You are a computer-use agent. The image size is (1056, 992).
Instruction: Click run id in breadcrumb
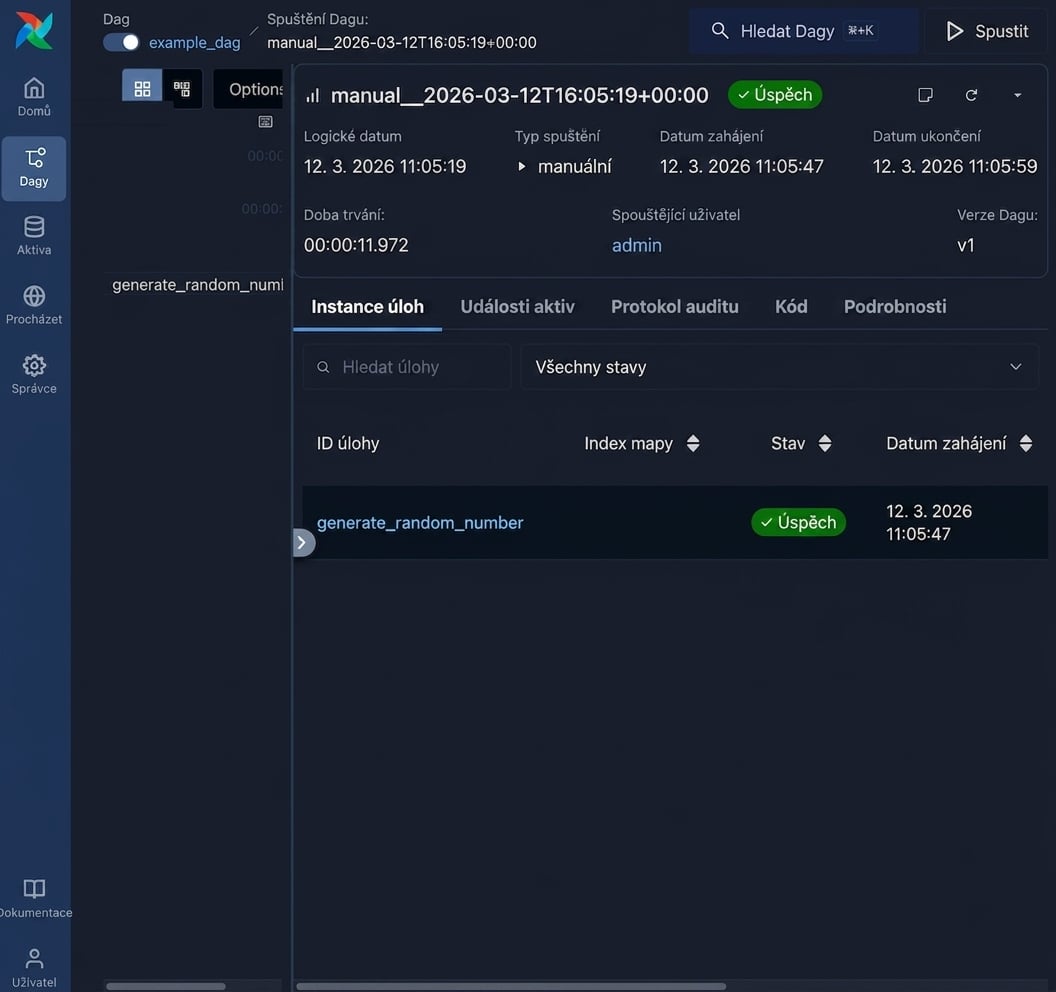click(401, 42)
